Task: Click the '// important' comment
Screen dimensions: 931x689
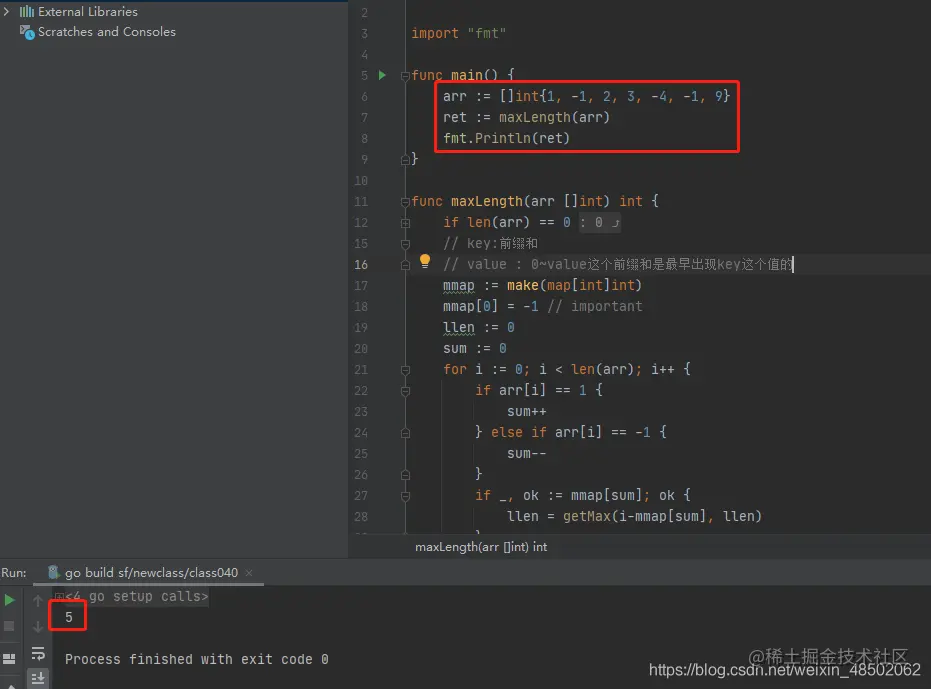Action: point(594,306)
